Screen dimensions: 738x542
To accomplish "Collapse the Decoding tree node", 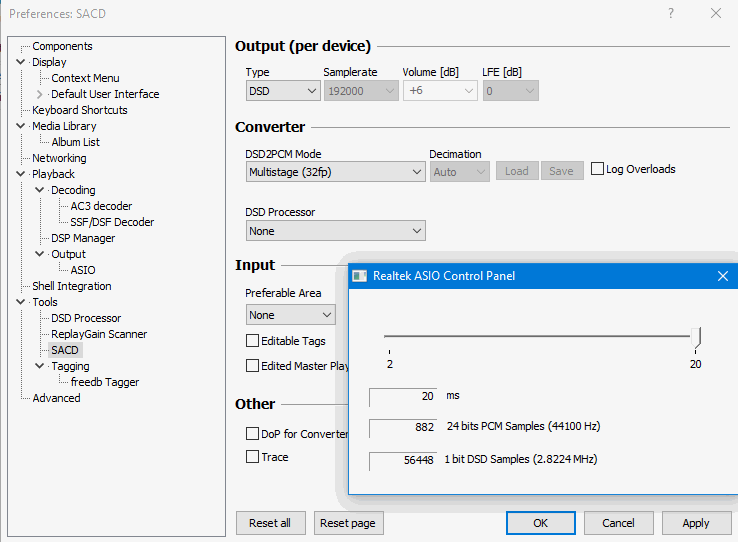I will [x=40, y=190].
